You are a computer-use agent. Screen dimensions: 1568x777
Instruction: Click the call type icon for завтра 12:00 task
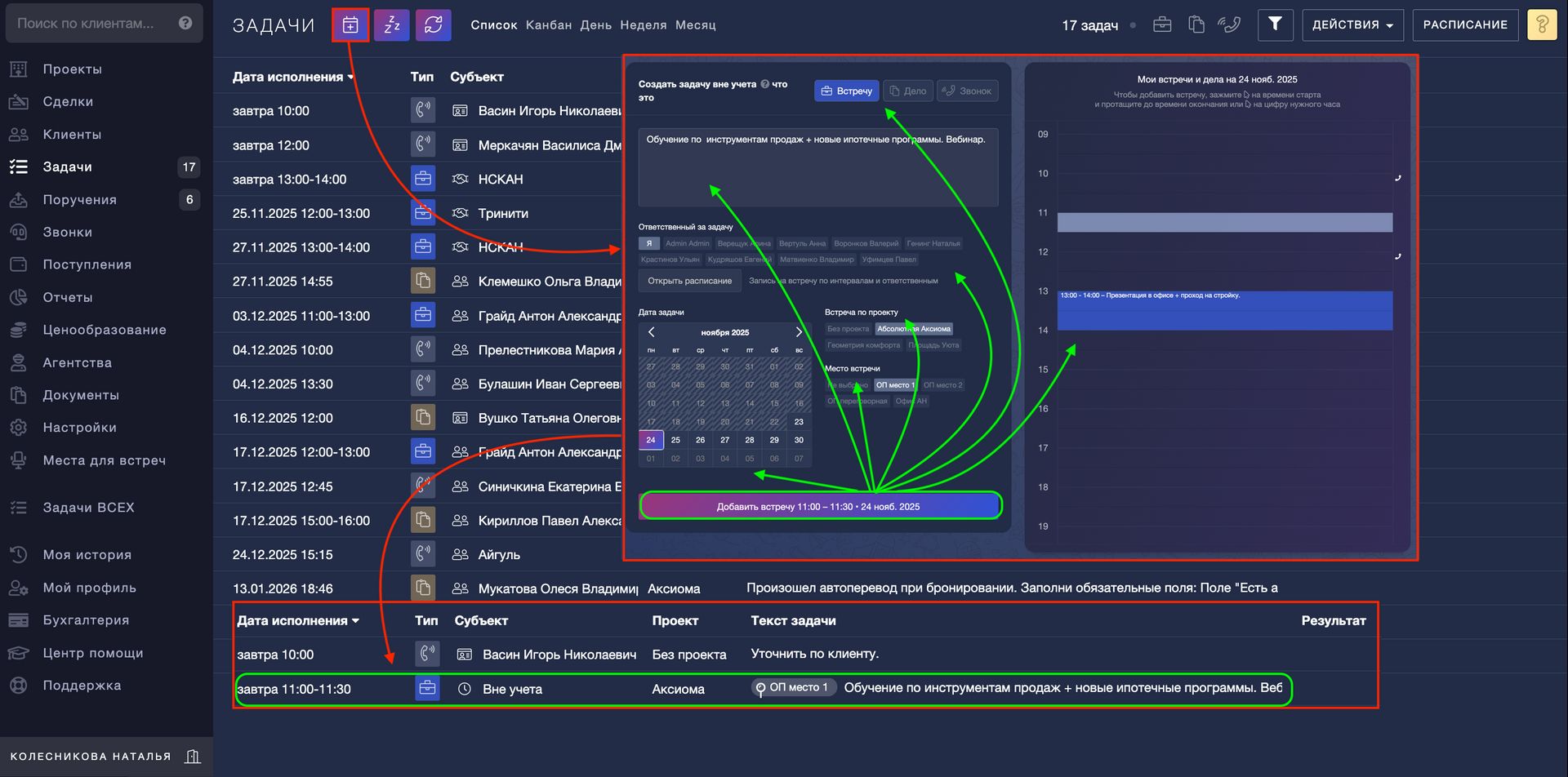click(422, 145)
